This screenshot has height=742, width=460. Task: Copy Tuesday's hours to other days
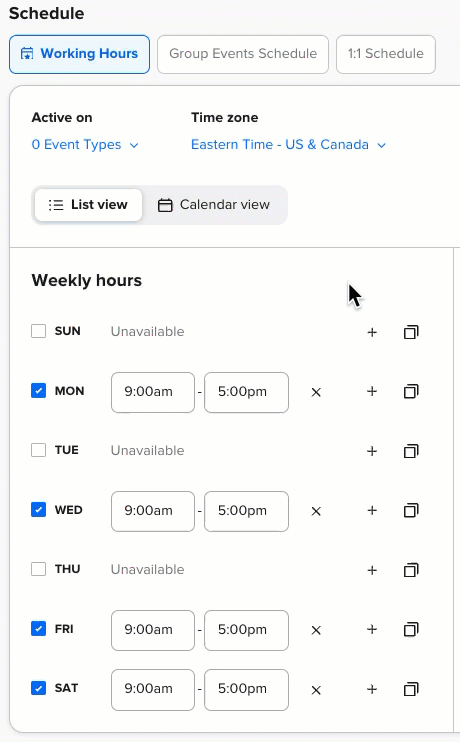point(411,451)
